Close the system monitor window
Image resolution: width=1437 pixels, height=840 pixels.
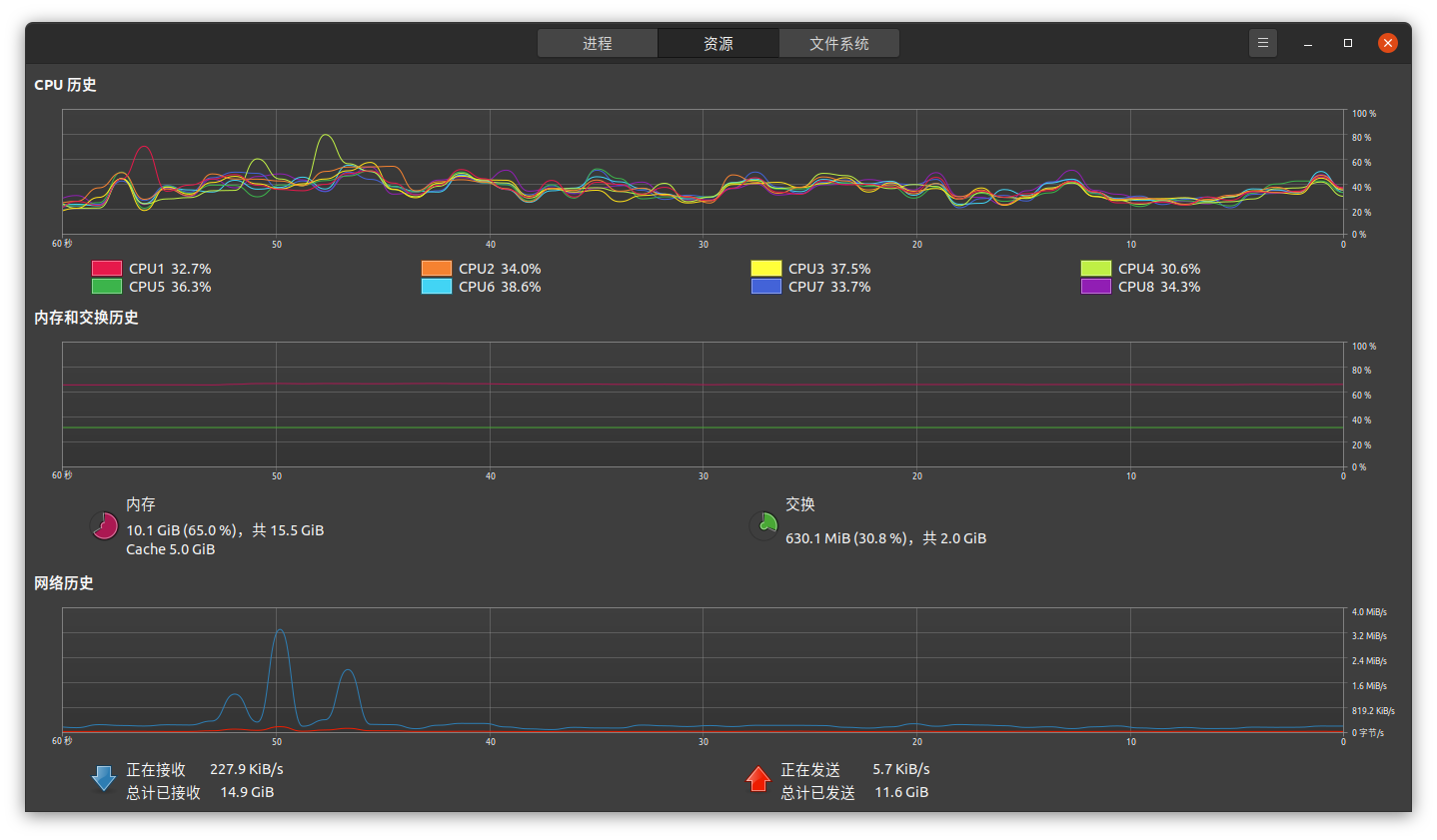pos(1388,43)
